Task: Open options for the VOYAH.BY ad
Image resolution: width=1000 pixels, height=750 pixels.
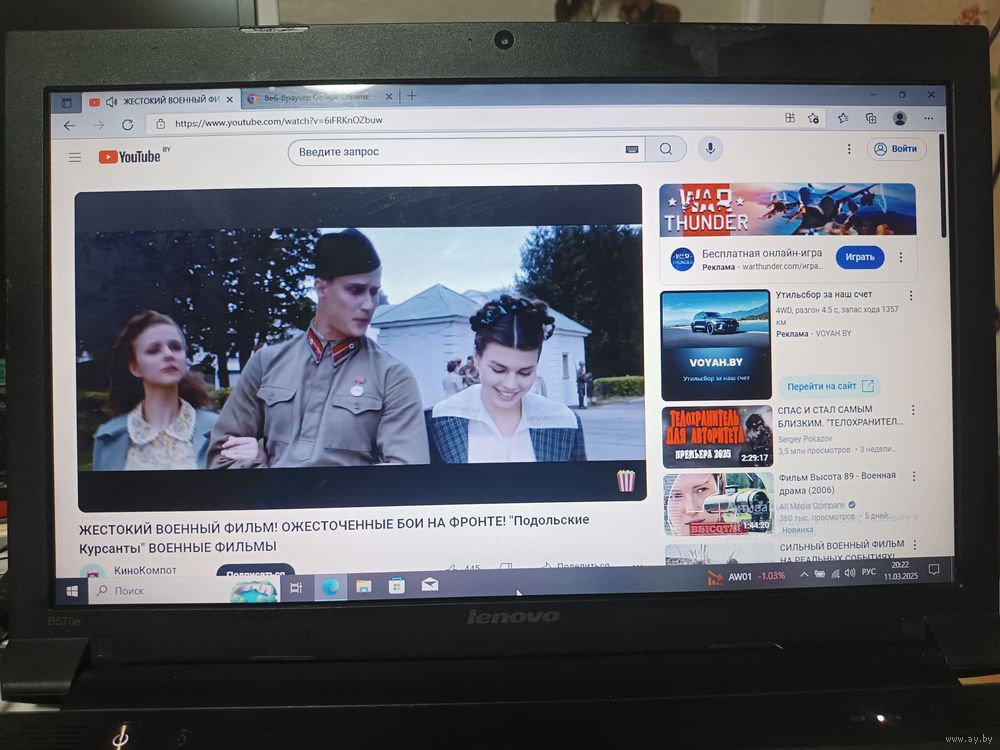Action: (x=911, y=296)
